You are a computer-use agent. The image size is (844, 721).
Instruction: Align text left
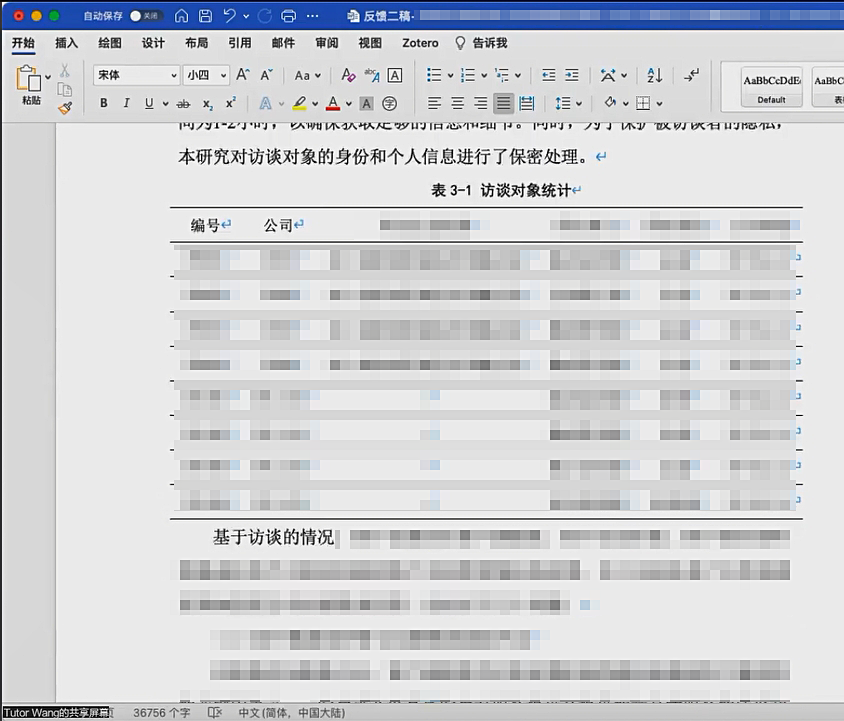[x=434, y=103]
